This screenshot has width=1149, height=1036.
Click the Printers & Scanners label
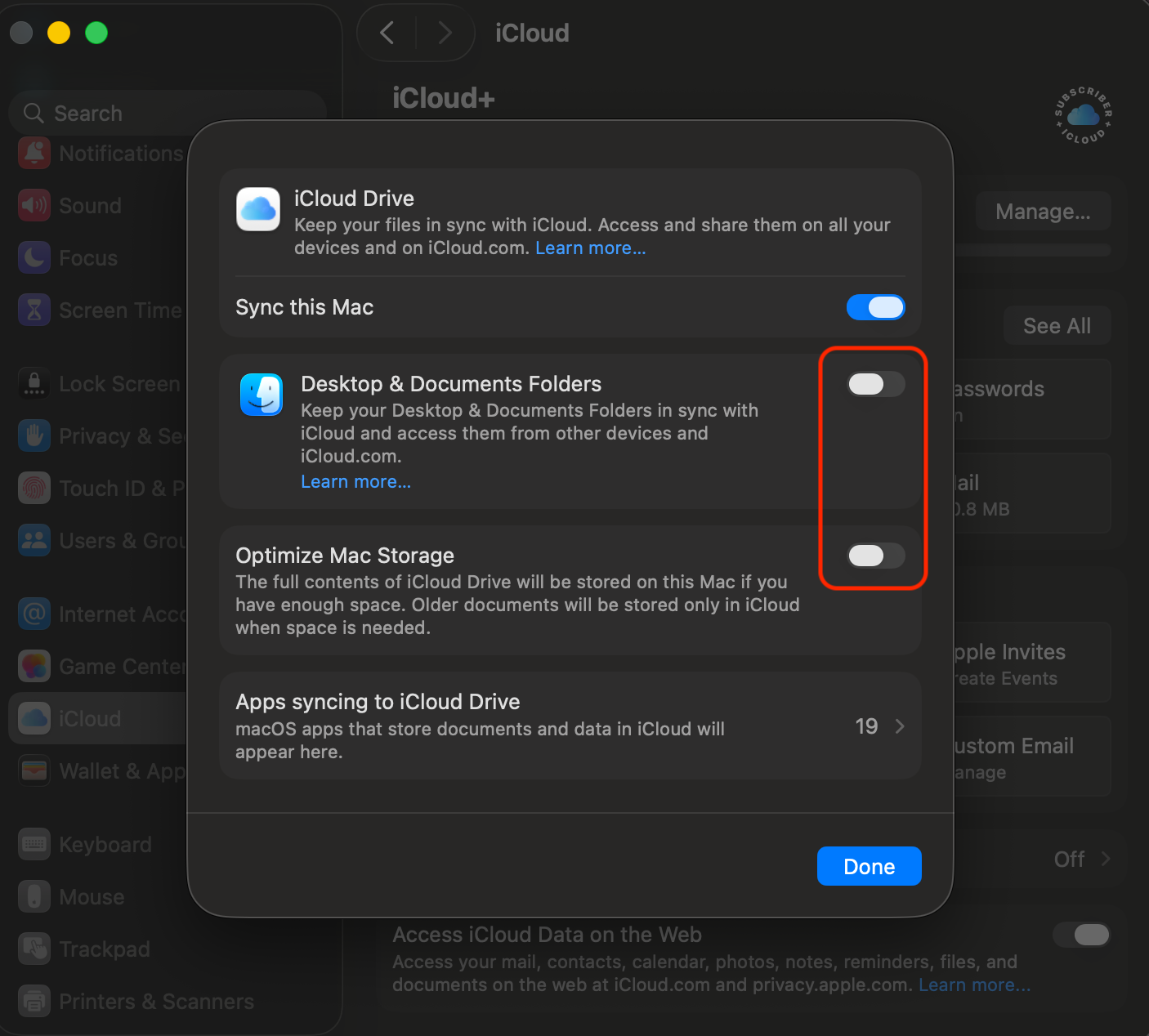click(x=156, y=1002)
